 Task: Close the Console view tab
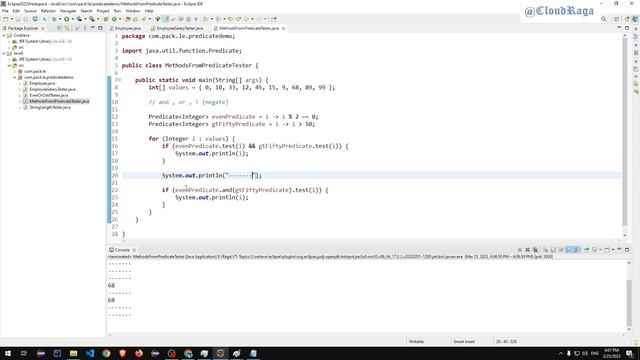(134, 250)
